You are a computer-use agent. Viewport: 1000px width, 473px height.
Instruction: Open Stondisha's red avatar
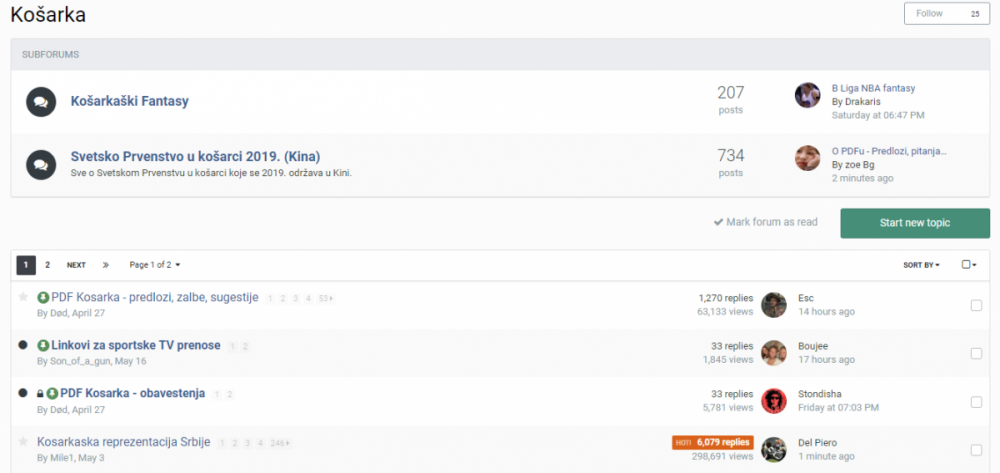click(x=773, y=401)
